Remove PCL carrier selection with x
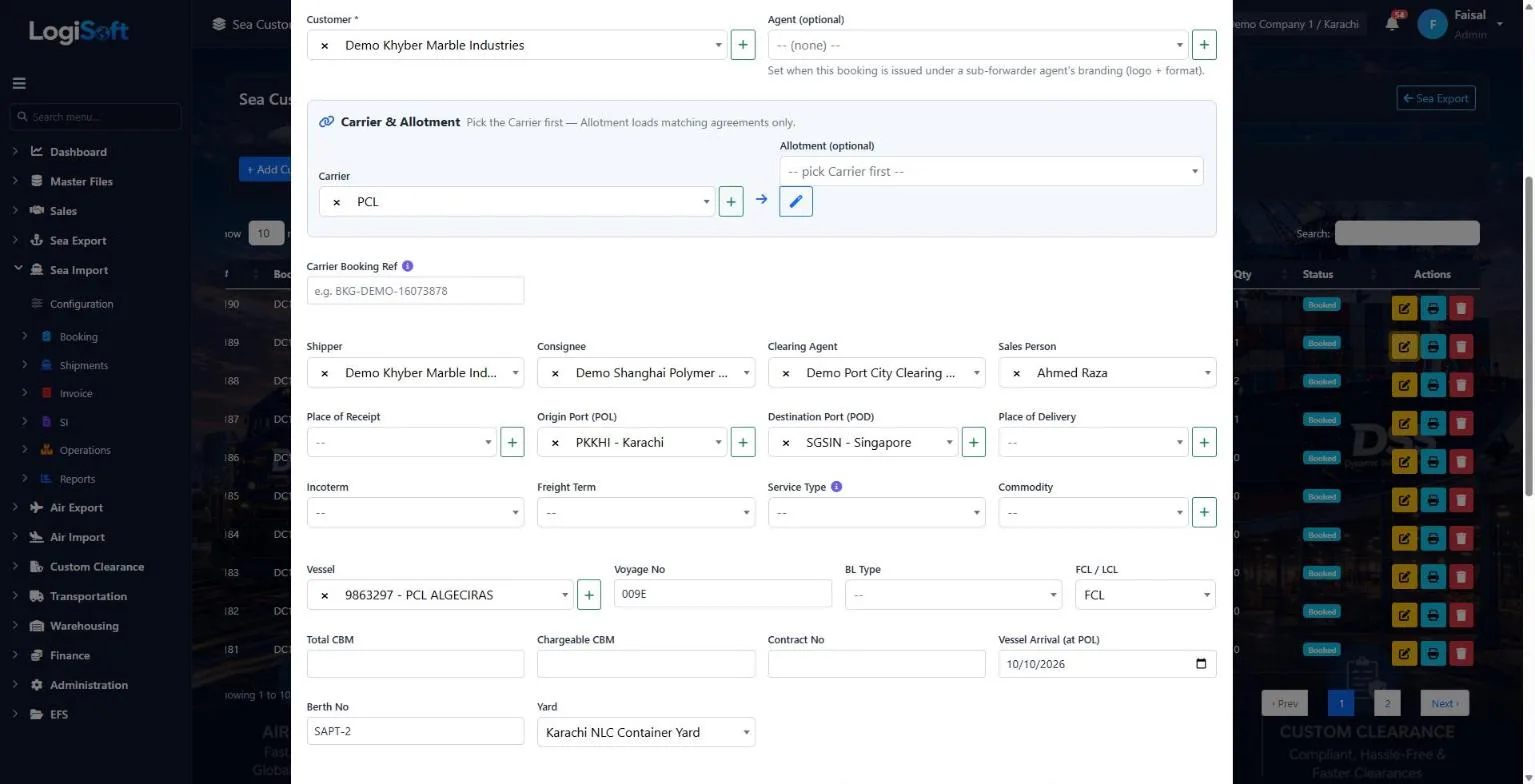Image resolution: width=1535 pixels, height=784 pixels. pyautogui.click(x=336, y=202)
